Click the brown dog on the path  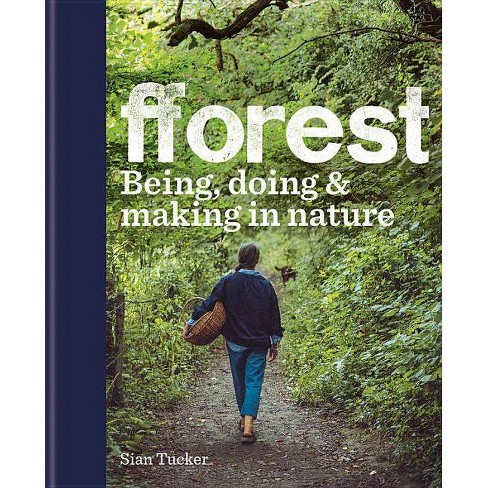click(x=286, y=275)
